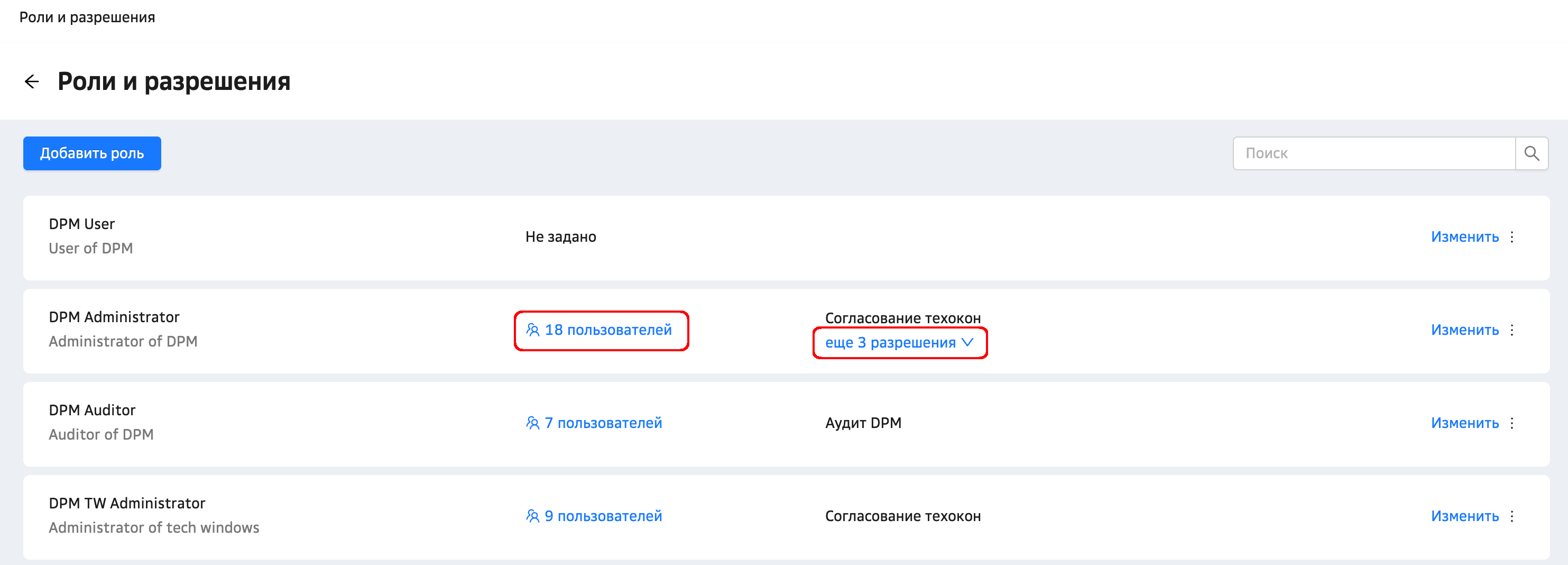Open the '9 пользователей' users link

click(603, 516)
